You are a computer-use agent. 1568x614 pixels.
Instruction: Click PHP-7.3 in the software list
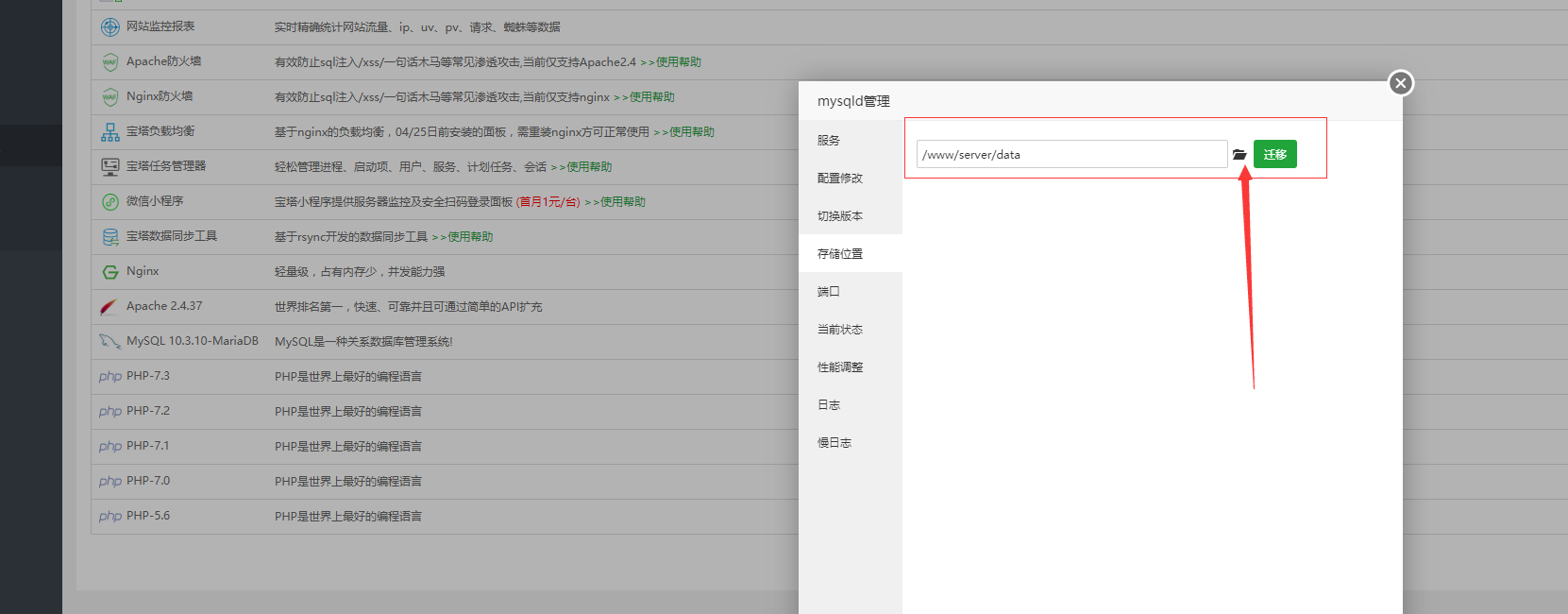pos(148,376)
